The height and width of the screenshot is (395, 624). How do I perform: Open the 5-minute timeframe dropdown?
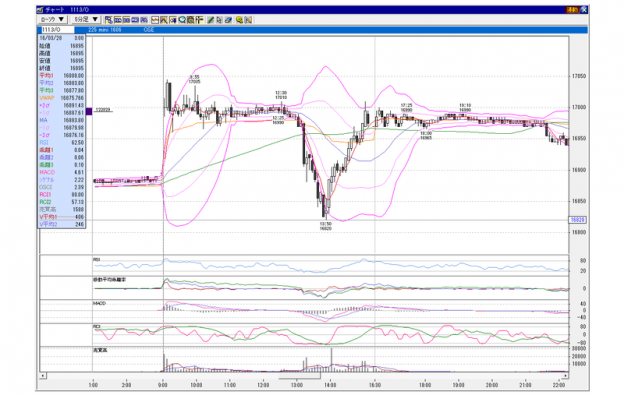(86, 19)
